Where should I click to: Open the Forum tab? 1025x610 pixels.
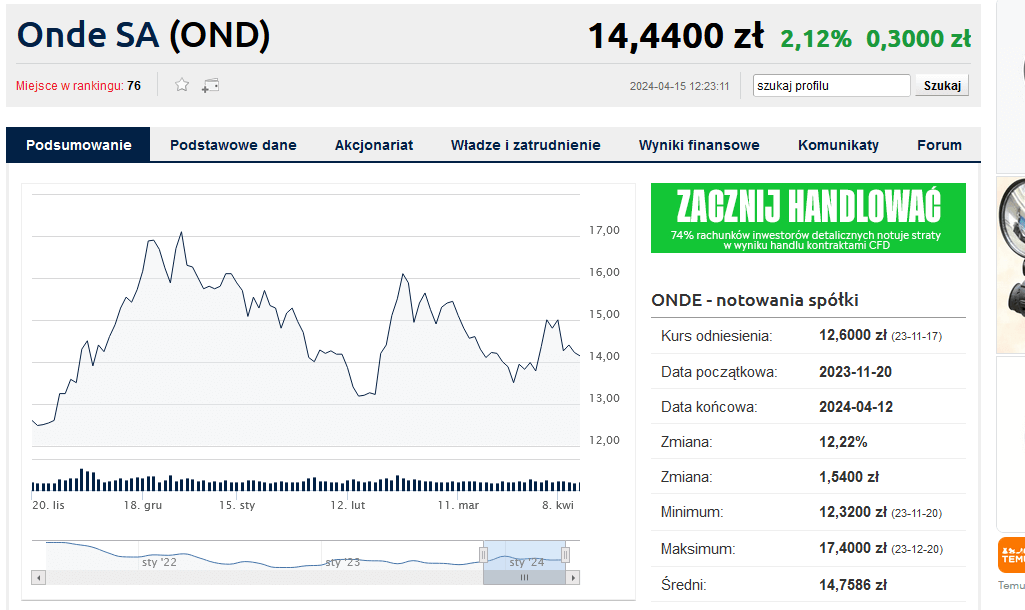[939, 145]
